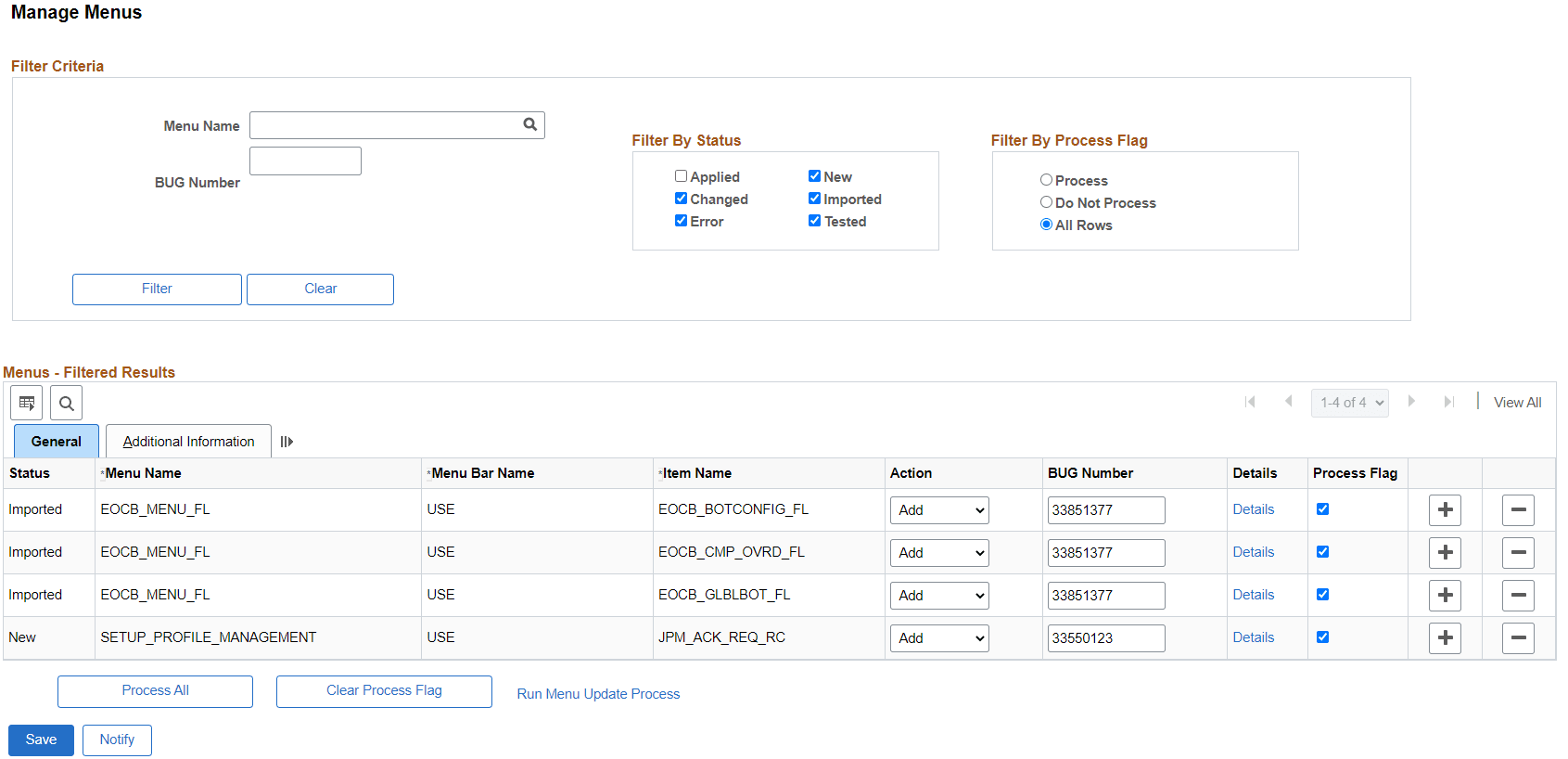Select the Do Not Process radio button
This screenshot has width=1568, height=759.
click(1046, 201)
